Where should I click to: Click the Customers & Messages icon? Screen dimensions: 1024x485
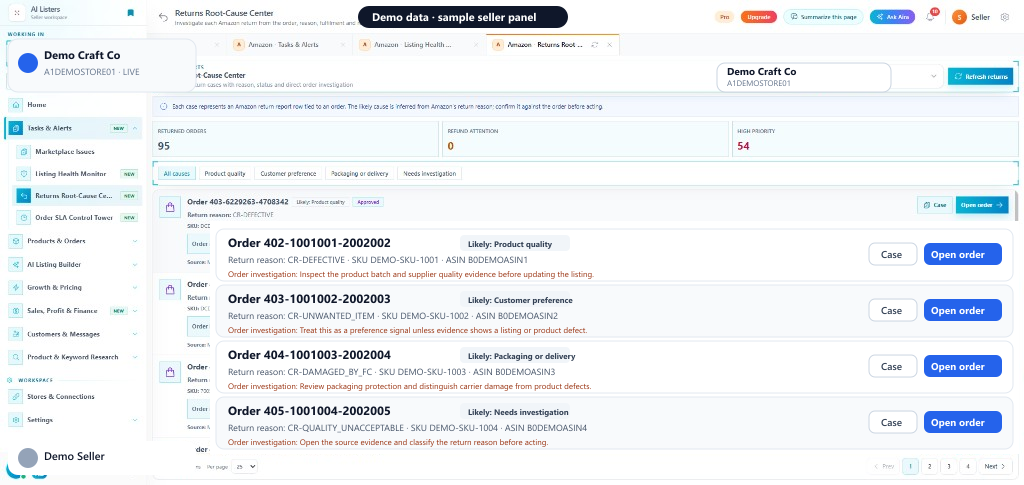tap(16, 334)
